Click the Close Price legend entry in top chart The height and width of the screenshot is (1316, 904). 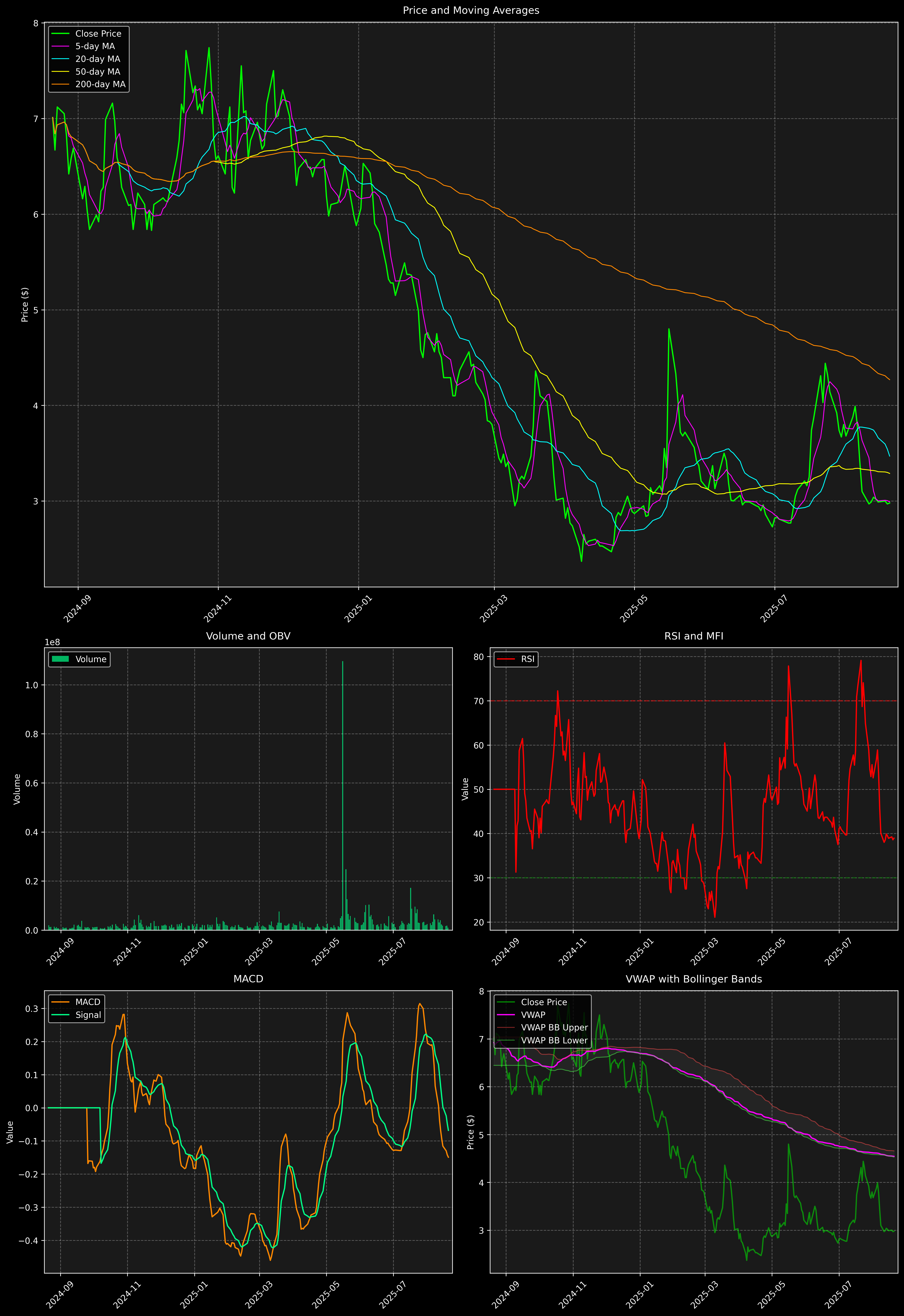pyautogui.click(x=98, y=33)
